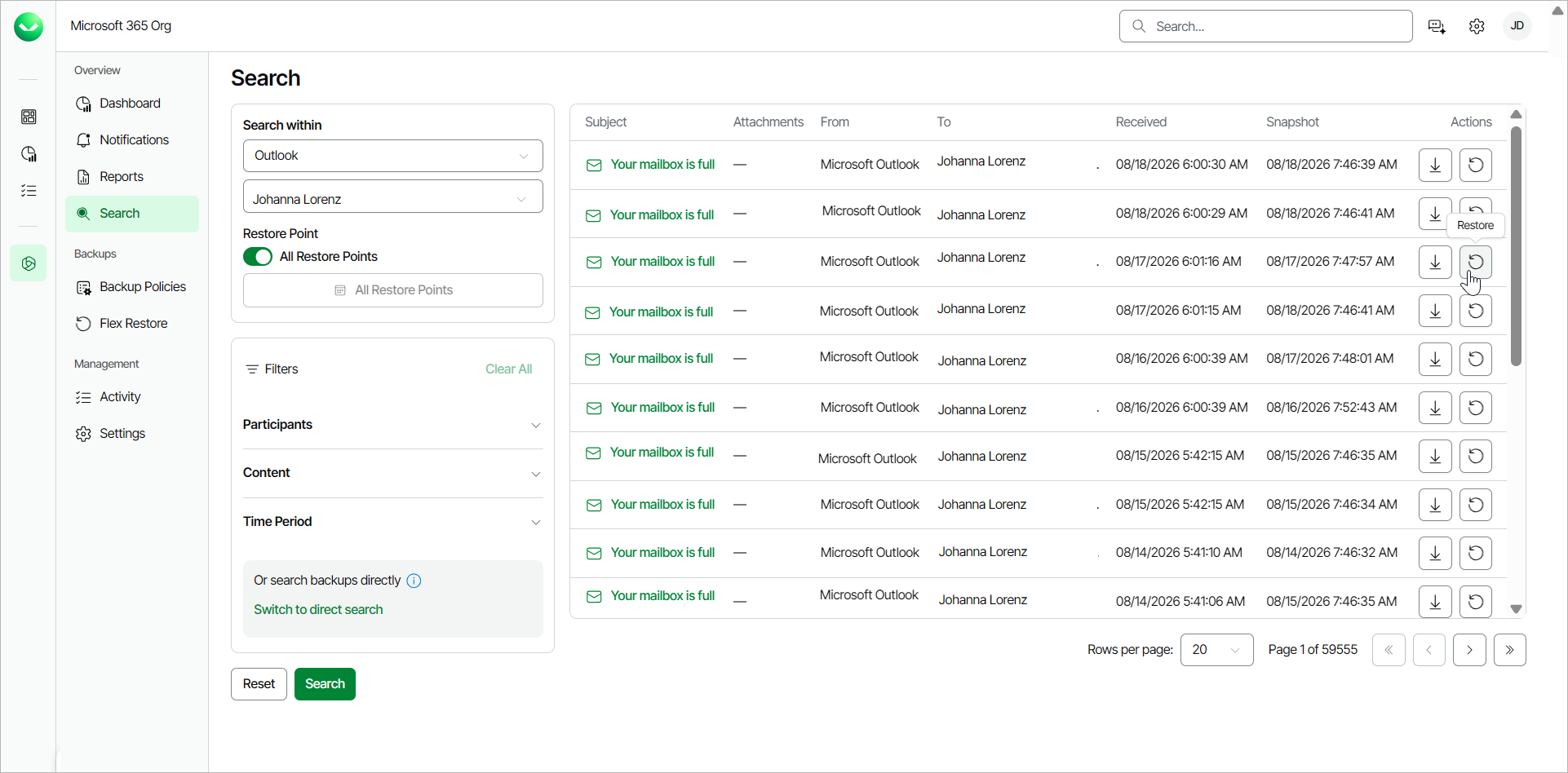
Task: Select the Search sidebar item
Action: [132, 214]
